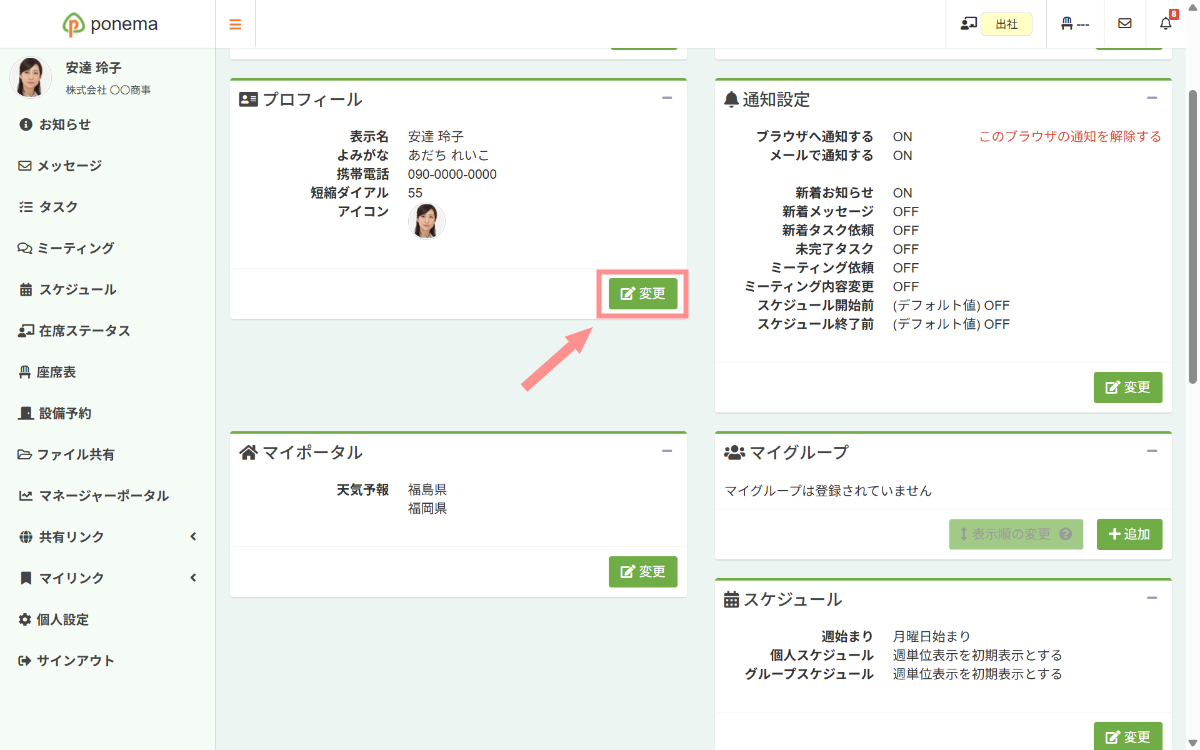Click help question icon on 表示順の変更

pyautogui.click(x=1066, y=534)
